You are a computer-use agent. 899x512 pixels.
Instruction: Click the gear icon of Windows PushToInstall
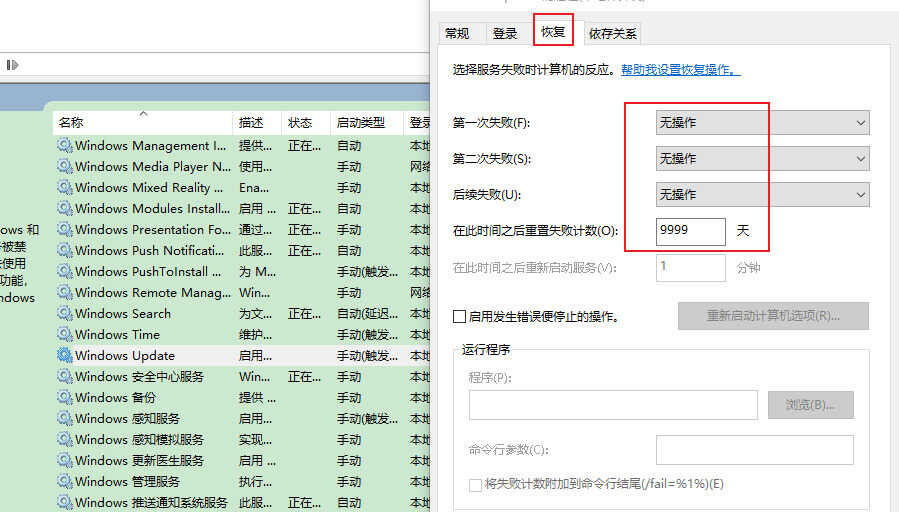tap(65, 271)
